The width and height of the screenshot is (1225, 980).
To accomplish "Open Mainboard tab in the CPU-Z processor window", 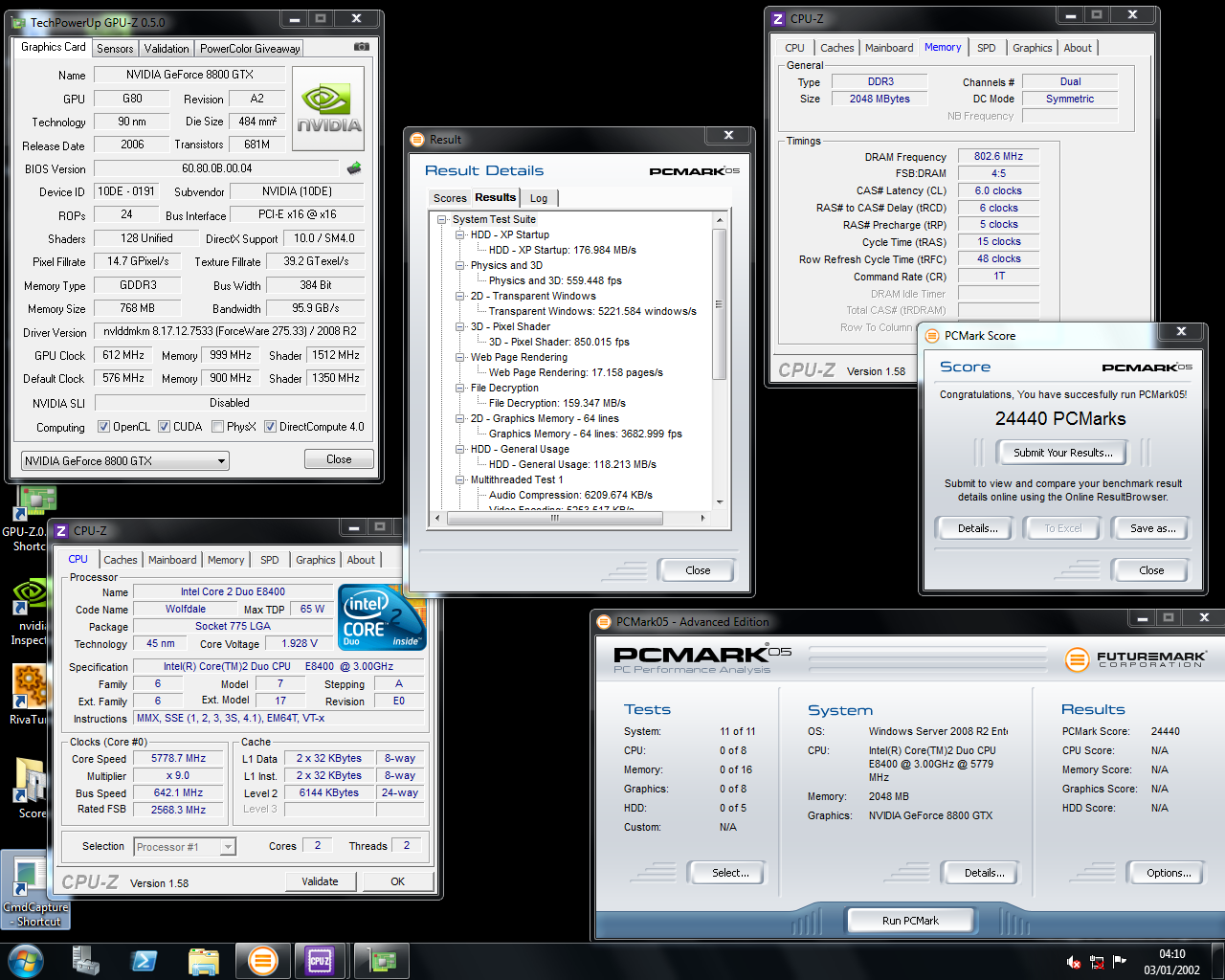I will click(x=172, y=560).
